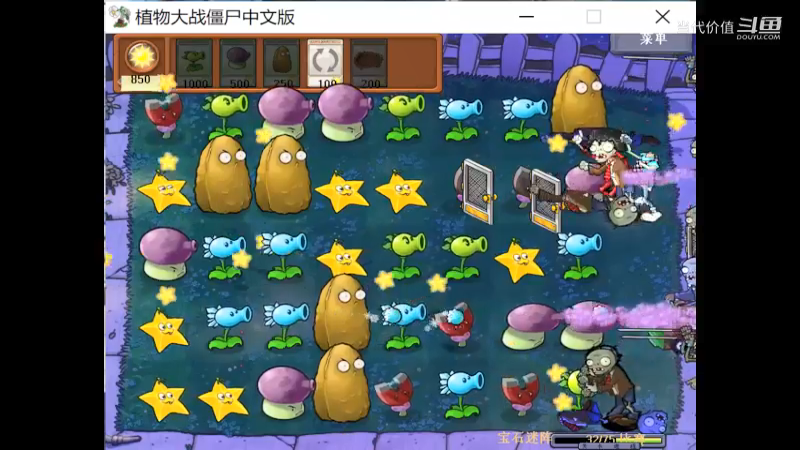Click the level progress bar showing 32/75
Viewport: 800px width, 450px height.
[x=607, y=440]
